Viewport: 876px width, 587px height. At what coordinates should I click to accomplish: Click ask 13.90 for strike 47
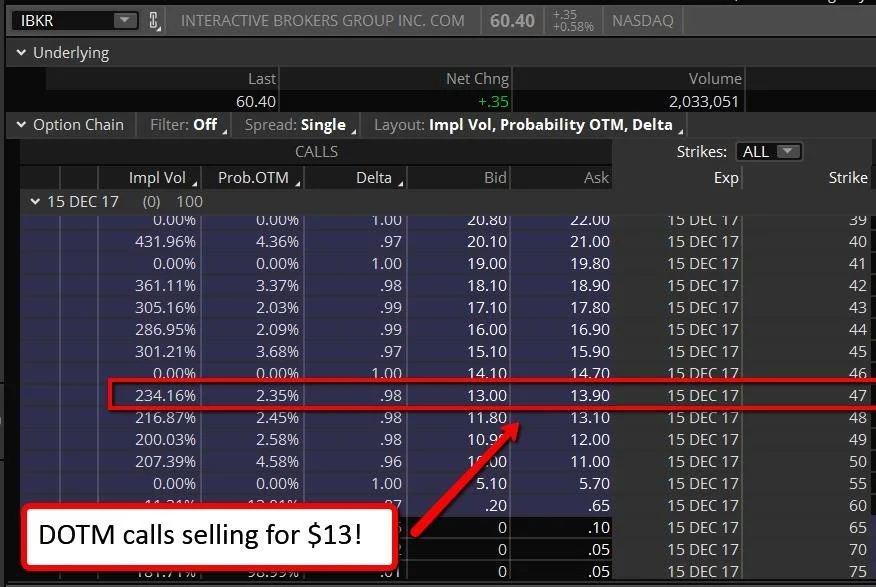click(x=589, y=395)
